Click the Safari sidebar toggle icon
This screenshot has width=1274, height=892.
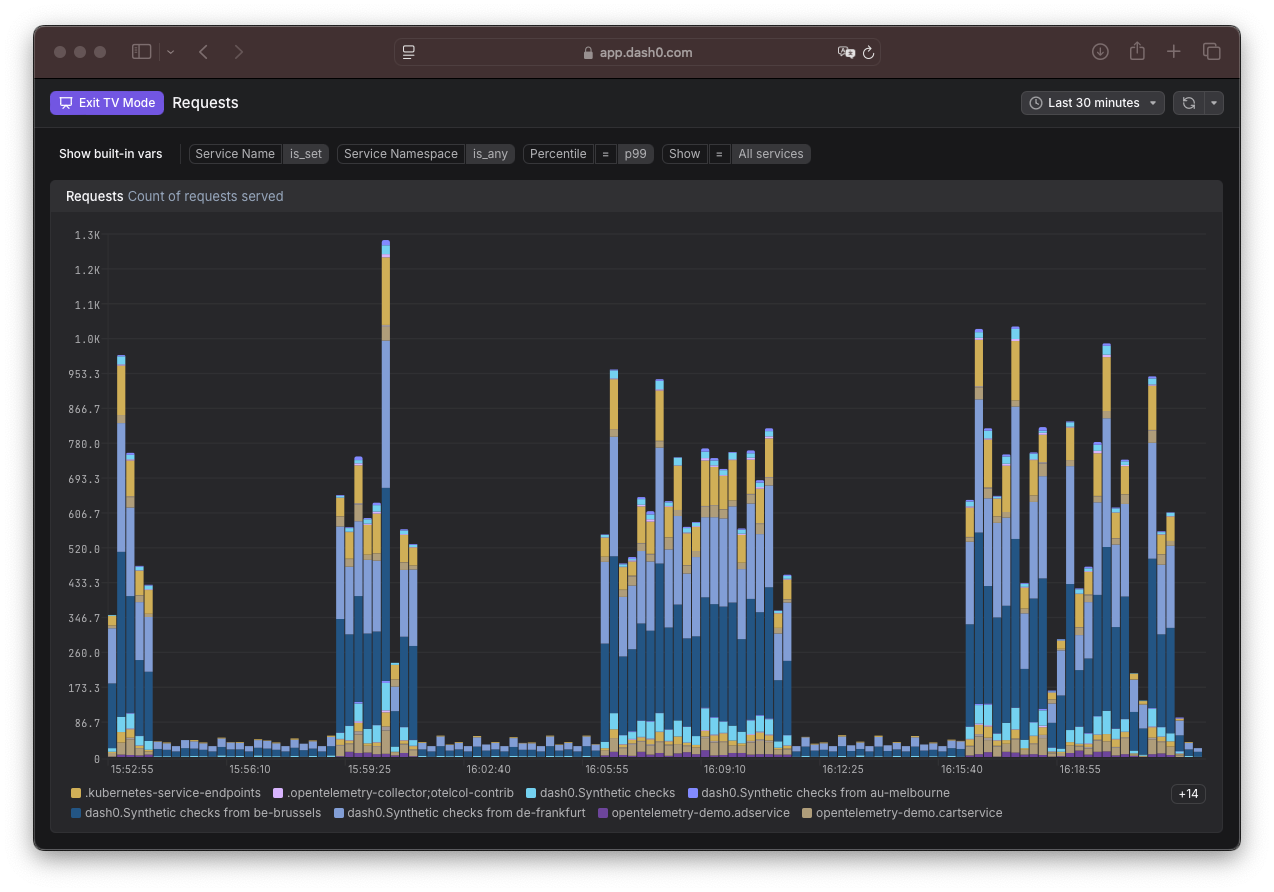tap(142, 52)
